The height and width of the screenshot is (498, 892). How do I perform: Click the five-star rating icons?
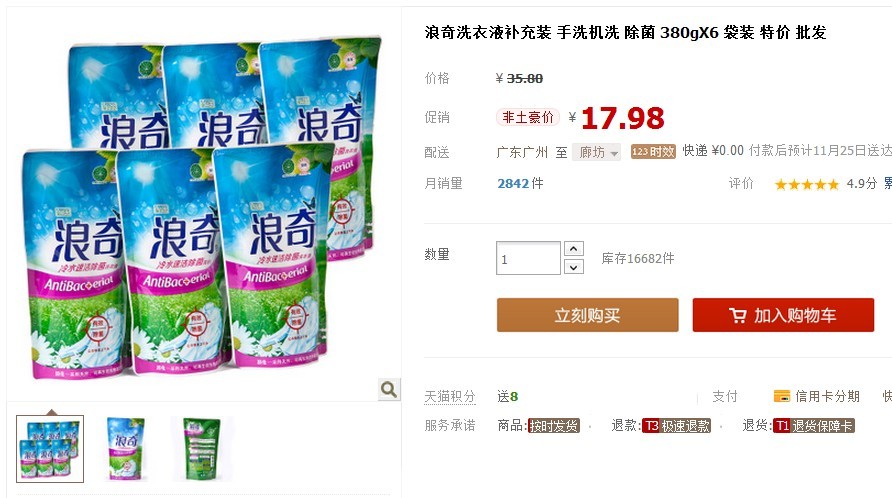[x=807, y=184]
